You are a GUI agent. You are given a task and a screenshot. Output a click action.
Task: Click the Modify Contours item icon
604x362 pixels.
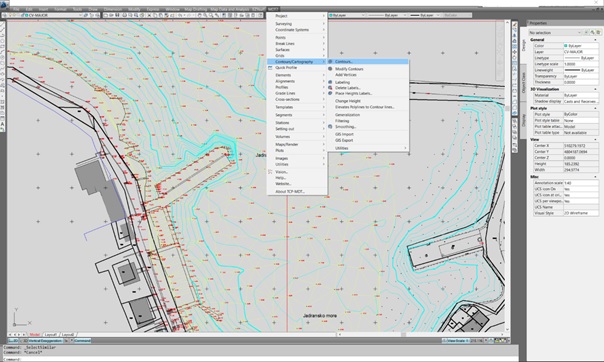330,69
